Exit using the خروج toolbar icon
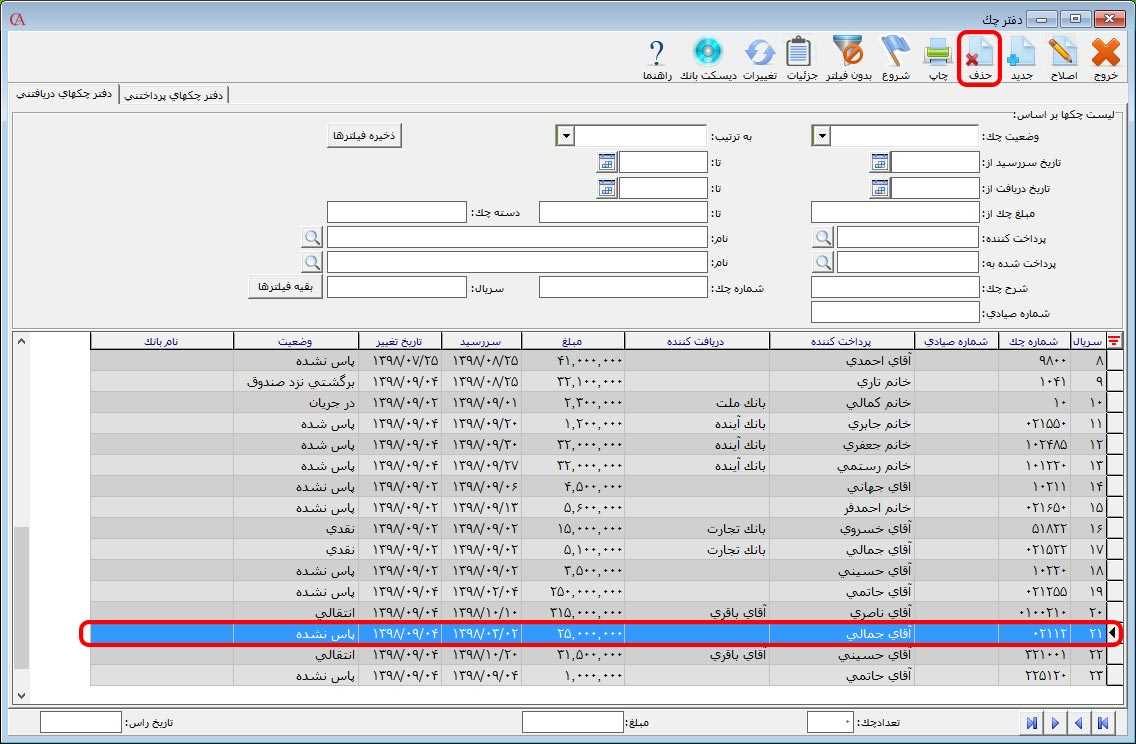Image resolution: width=1136 pixels, height=744 pixels. pos(1105,58)
